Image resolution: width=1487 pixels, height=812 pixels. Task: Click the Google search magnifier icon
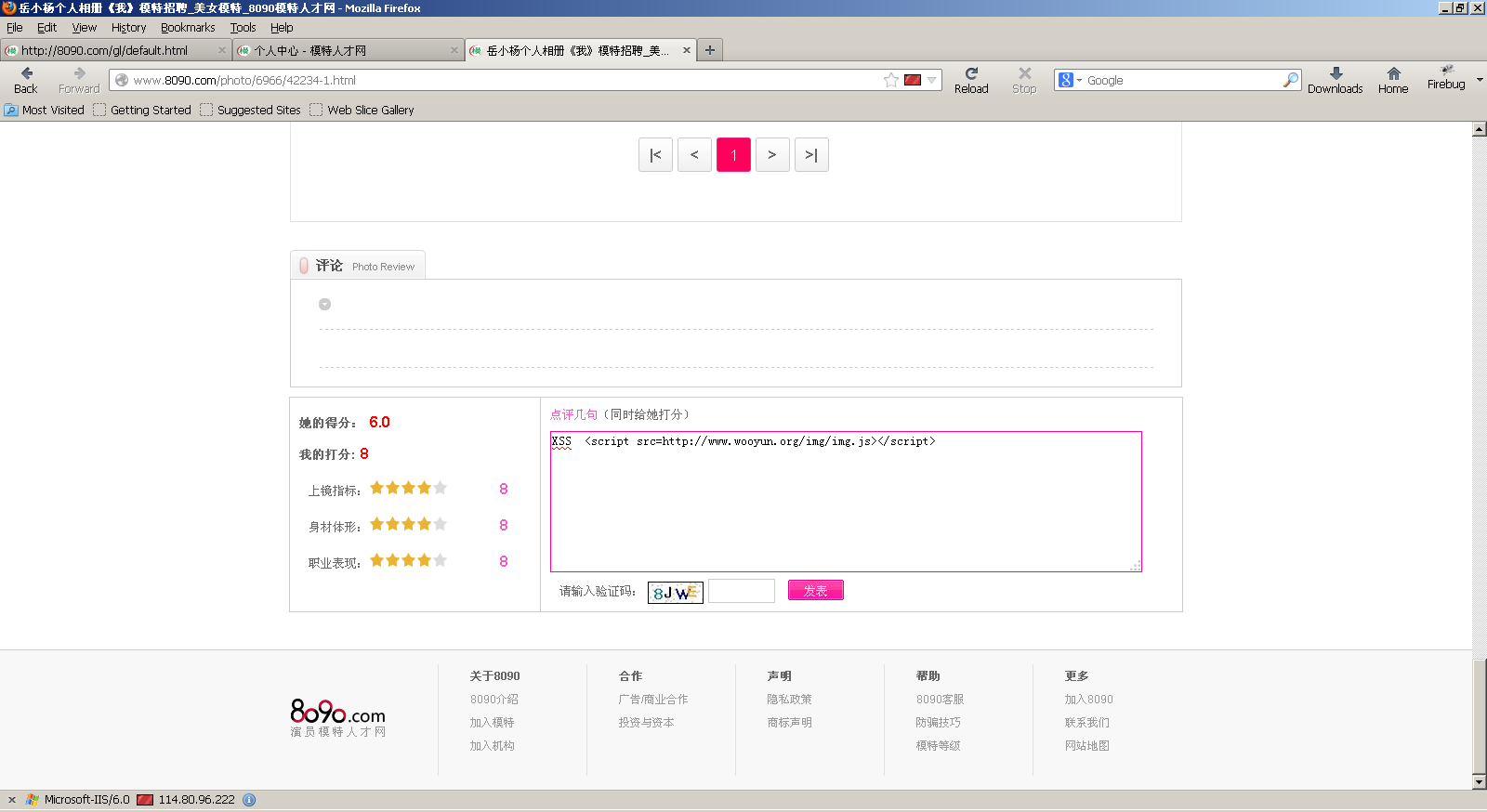coord(1290,80)
